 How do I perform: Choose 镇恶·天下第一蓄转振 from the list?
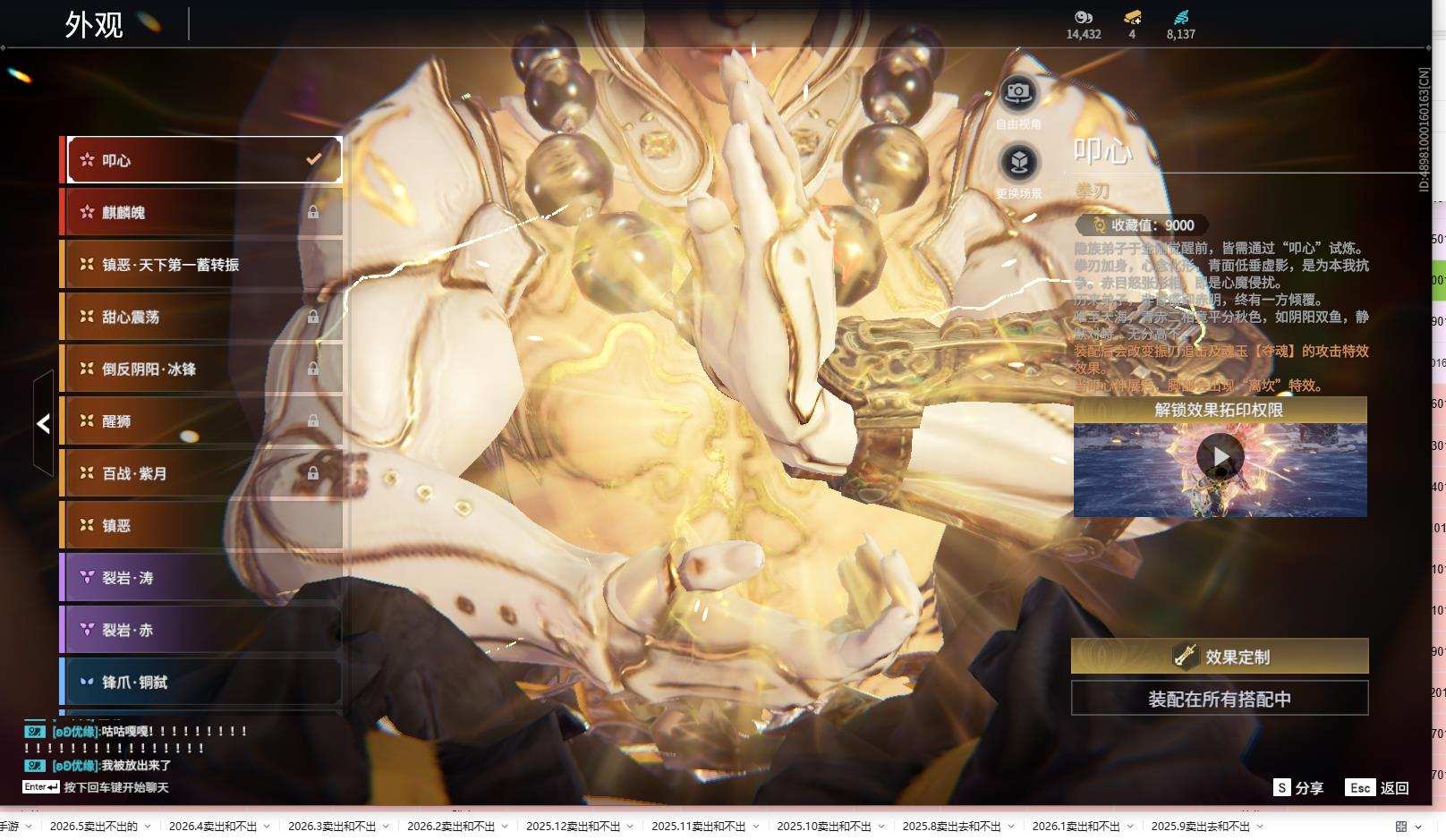[x=201, y=264]
